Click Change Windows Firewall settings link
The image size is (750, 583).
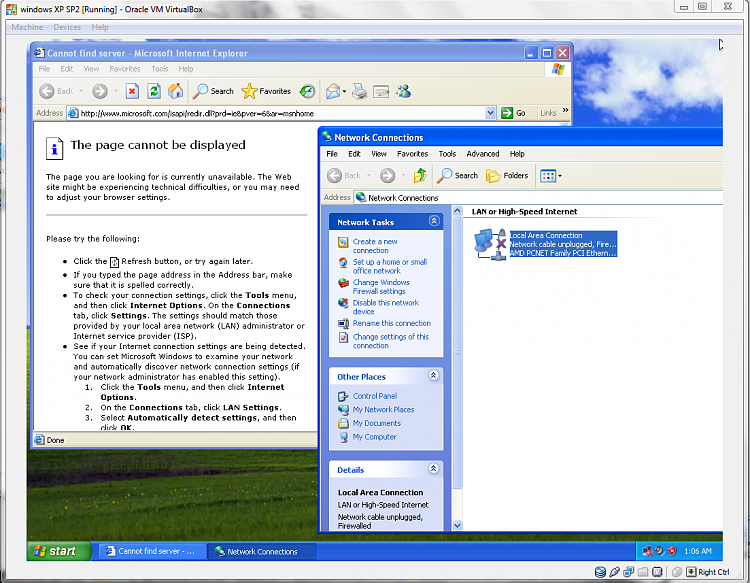(381, 286)
